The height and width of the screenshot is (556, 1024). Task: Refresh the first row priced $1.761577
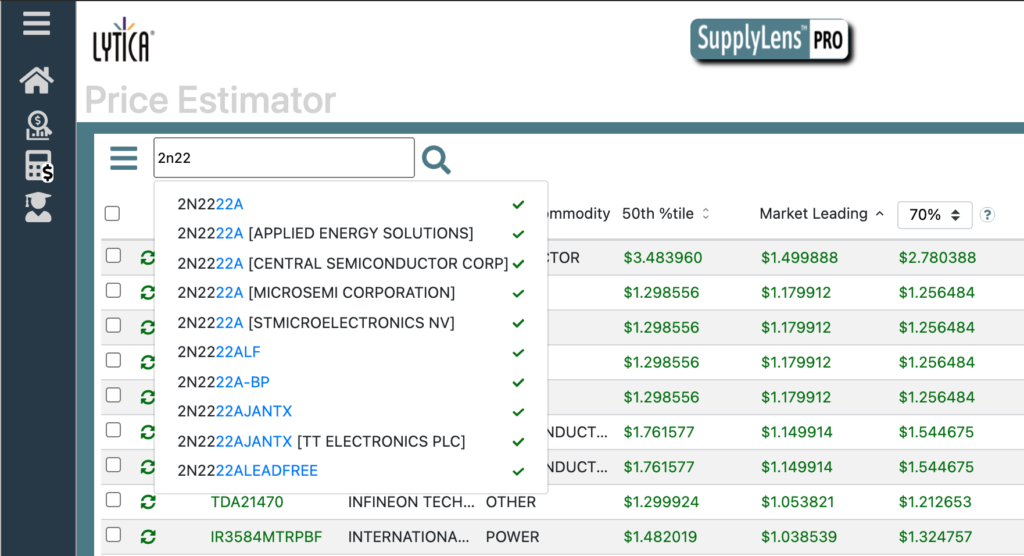pyautogui.click(x=148, y=432)
